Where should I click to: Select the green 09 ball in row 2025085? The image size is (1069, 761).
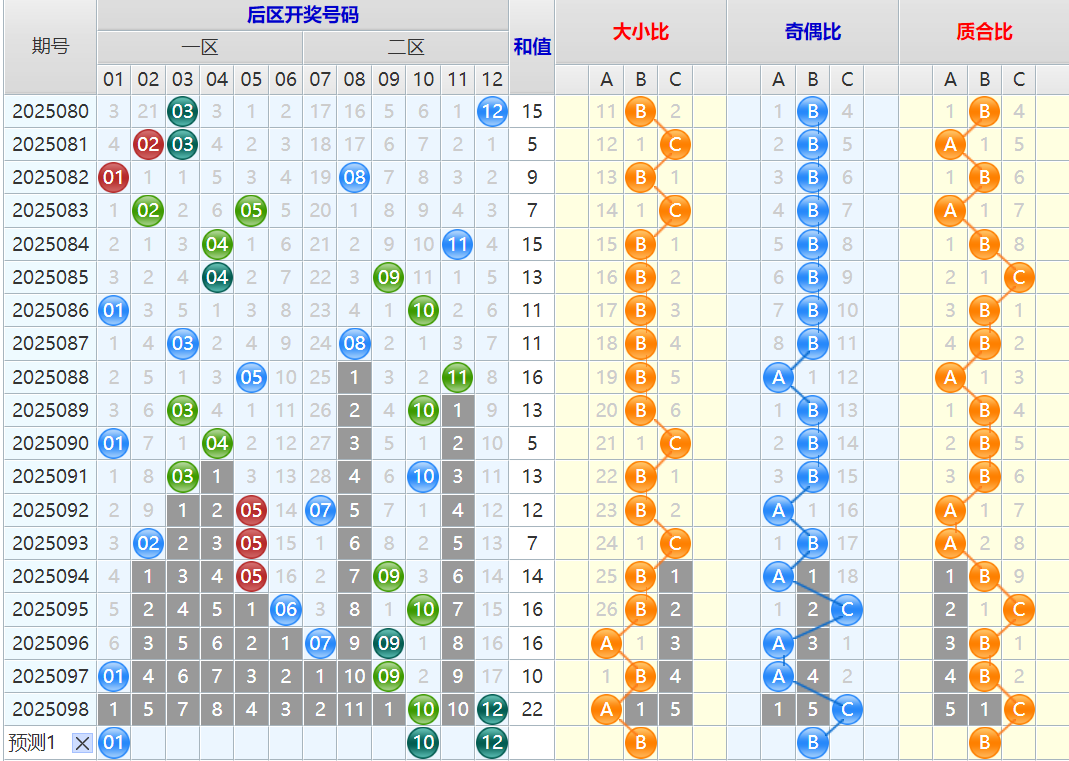click(389, 278)
